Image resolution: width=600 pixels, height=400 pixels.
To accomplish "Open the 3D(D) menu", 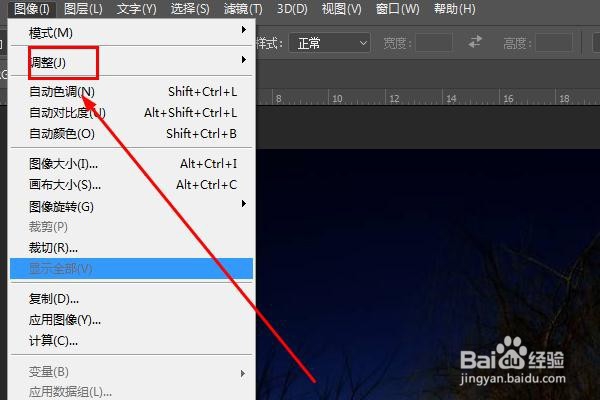I will pos(292,9).
